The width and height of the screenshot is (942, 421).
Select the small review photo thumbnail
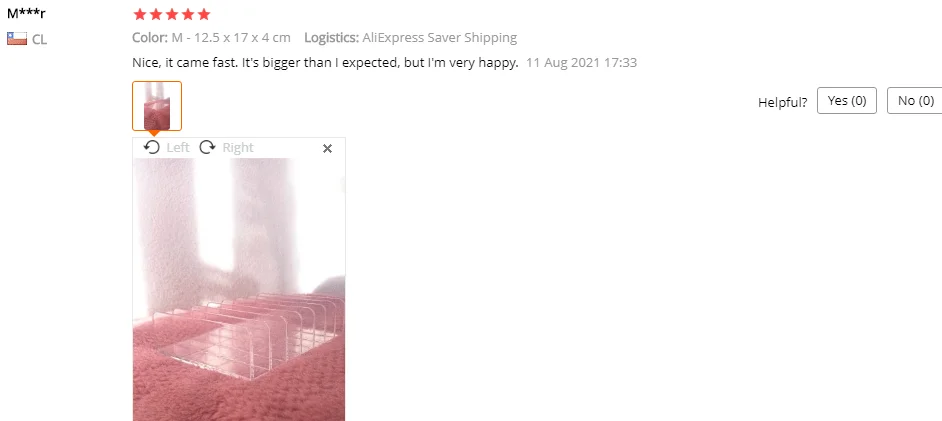(157, 106)
